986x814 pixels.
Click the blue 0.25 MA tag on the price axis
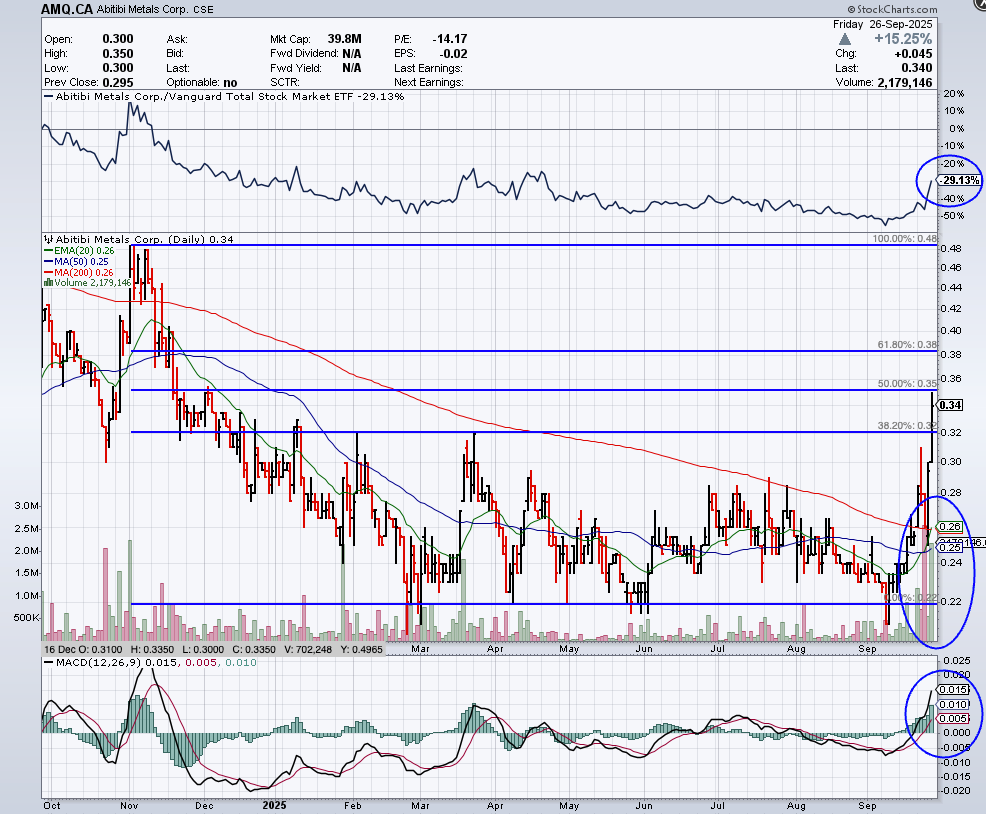pyautogui.click(x=950, y=548)
